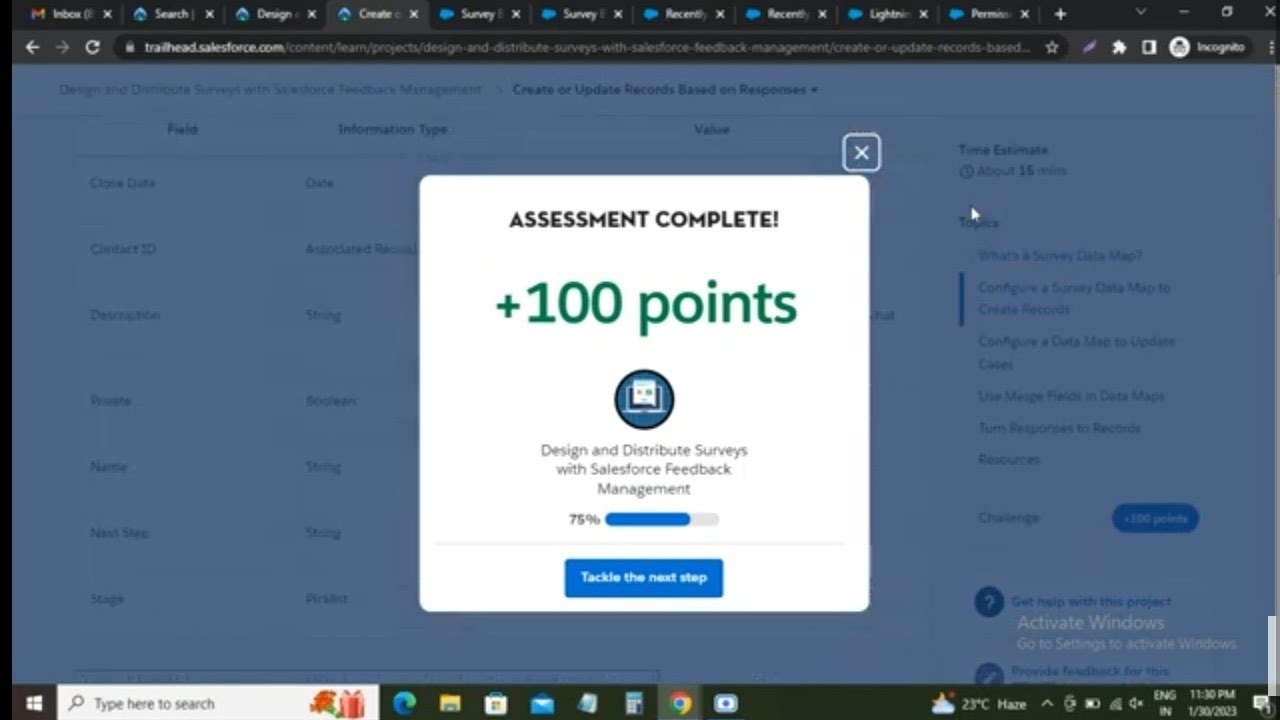
Task: Open a new browser tab
Action: (x=1060, y=14)
